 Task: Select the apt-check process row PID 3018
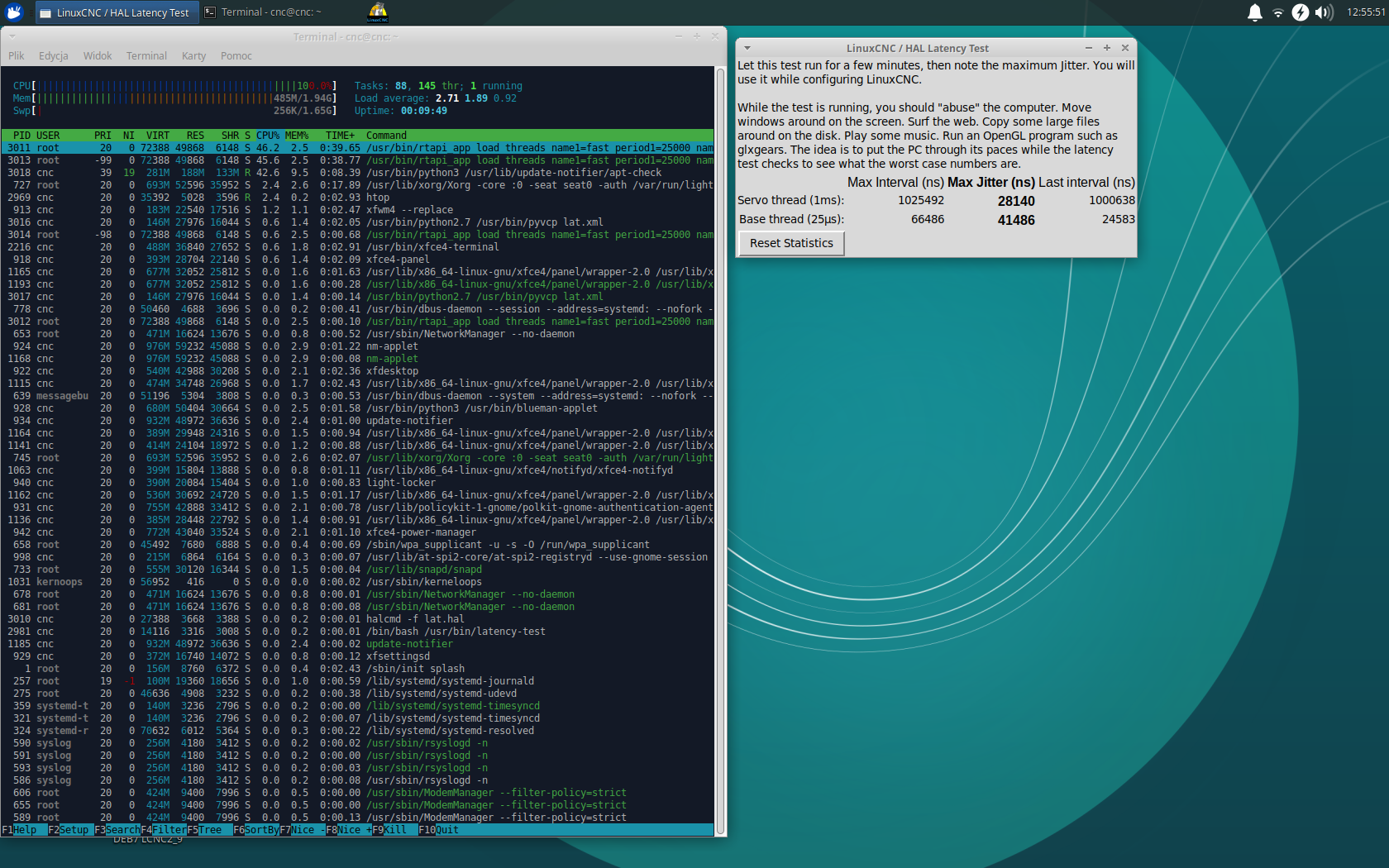coord(357,173)
